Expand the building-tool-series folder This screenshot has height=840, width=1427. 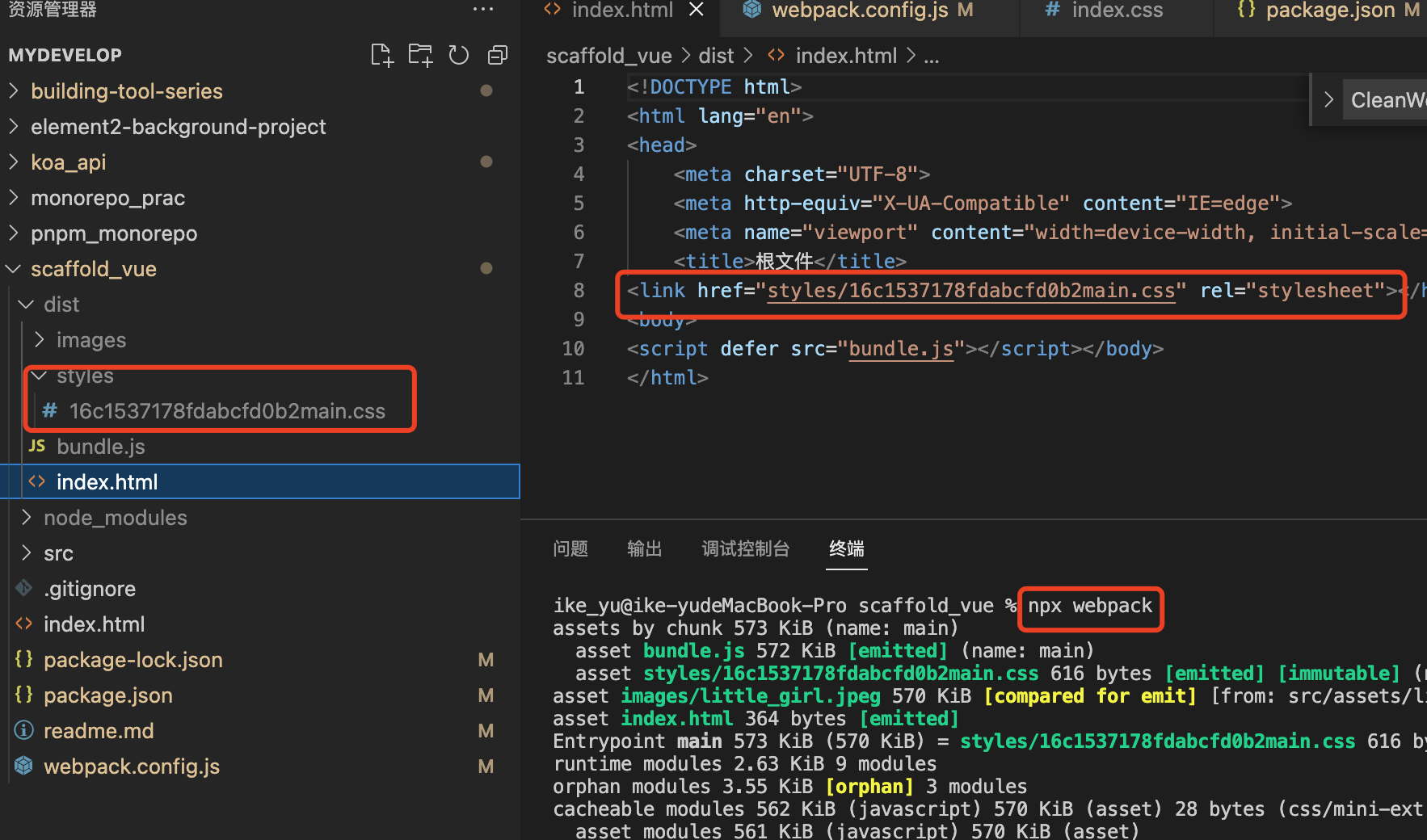click(x=126, y=91)
